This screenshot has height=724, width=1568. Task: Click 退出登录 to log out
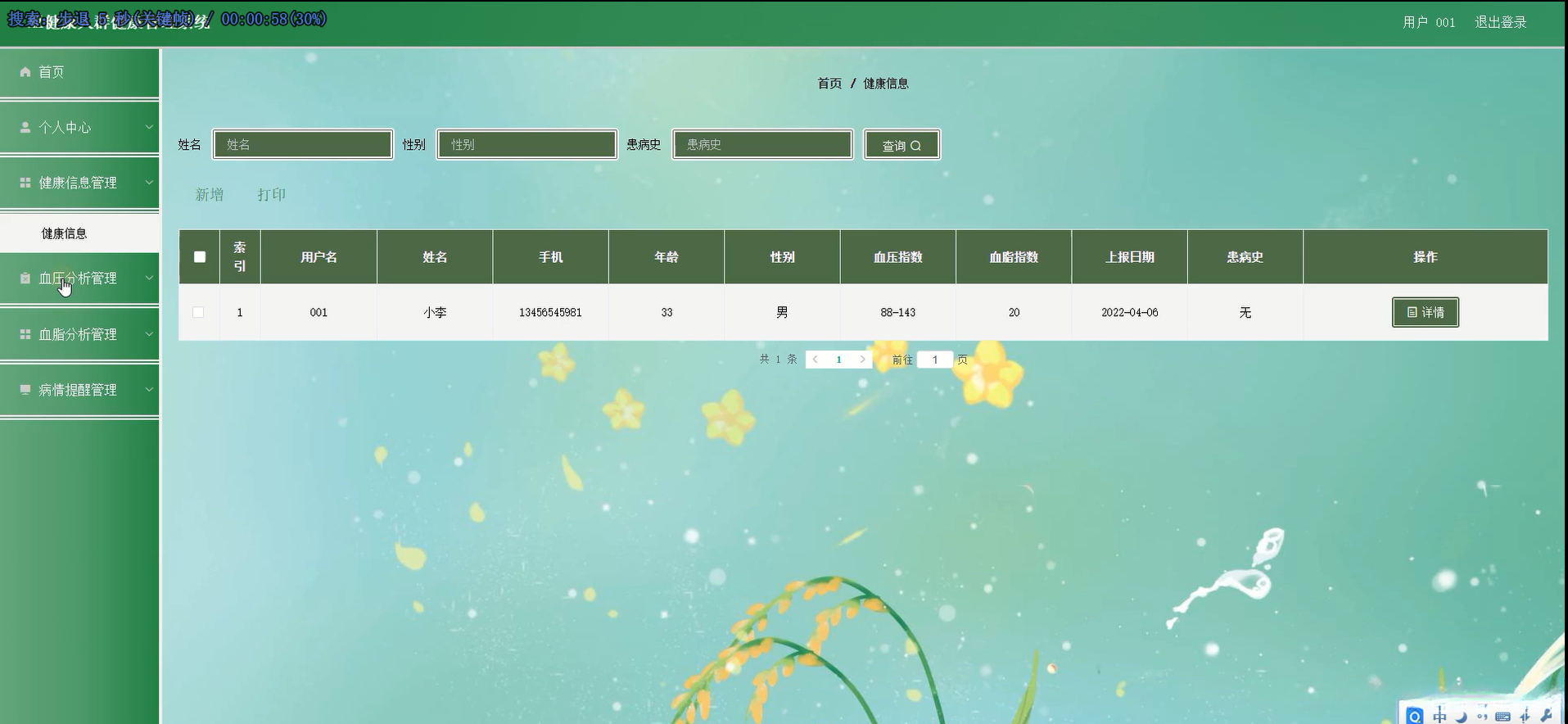pos(1501,22)
